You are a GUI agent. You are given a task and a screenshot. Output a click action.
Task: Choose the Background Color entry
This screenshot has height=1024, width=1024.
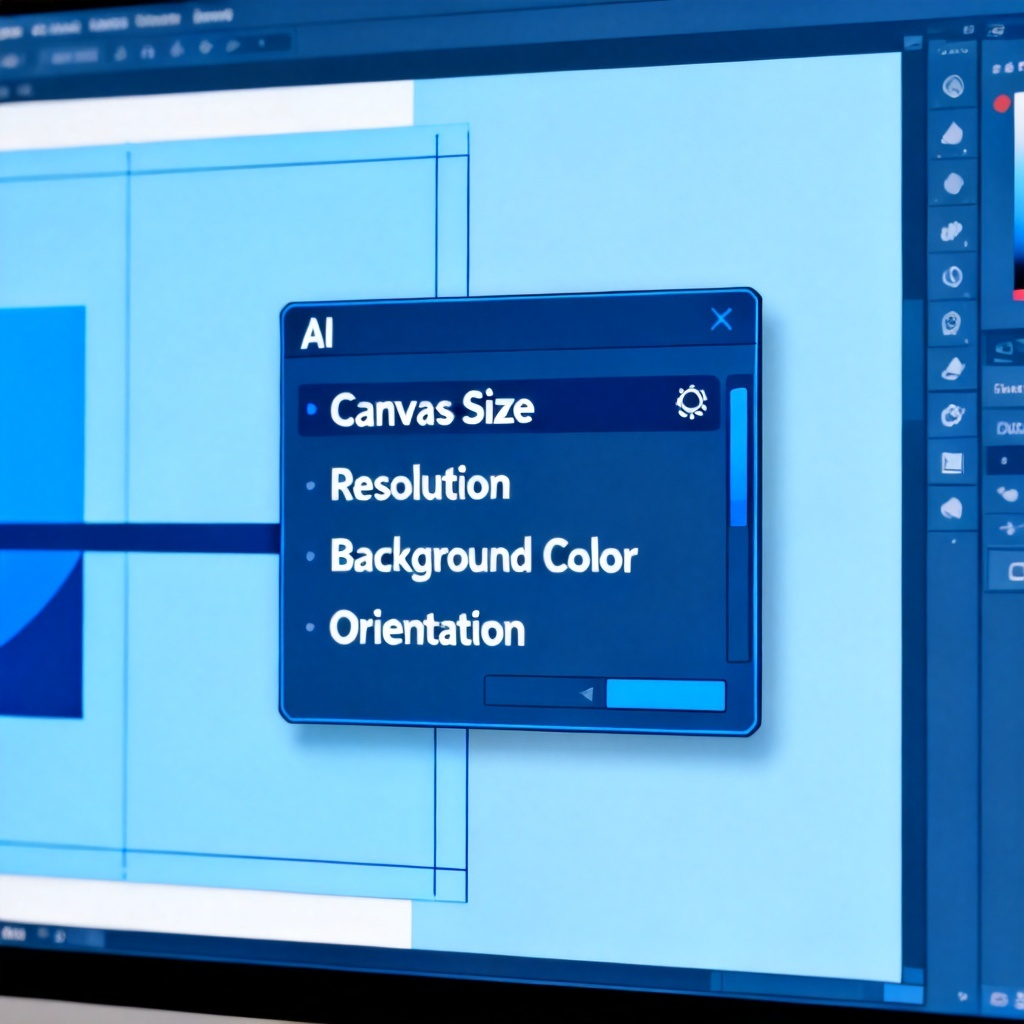(483, 557)
